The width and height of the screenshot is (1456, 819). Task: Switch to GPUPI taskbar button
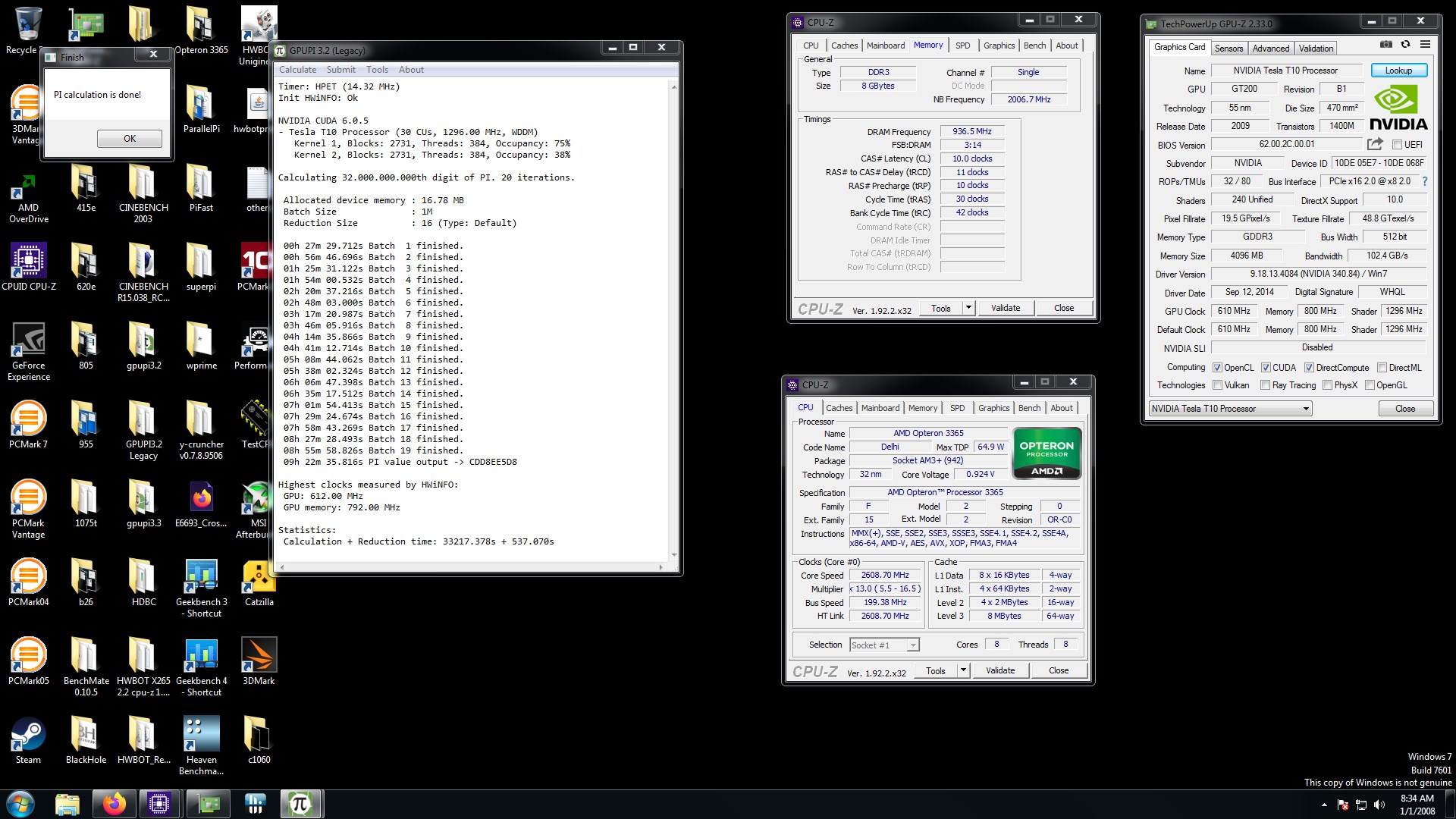click(x=301, y=804)
